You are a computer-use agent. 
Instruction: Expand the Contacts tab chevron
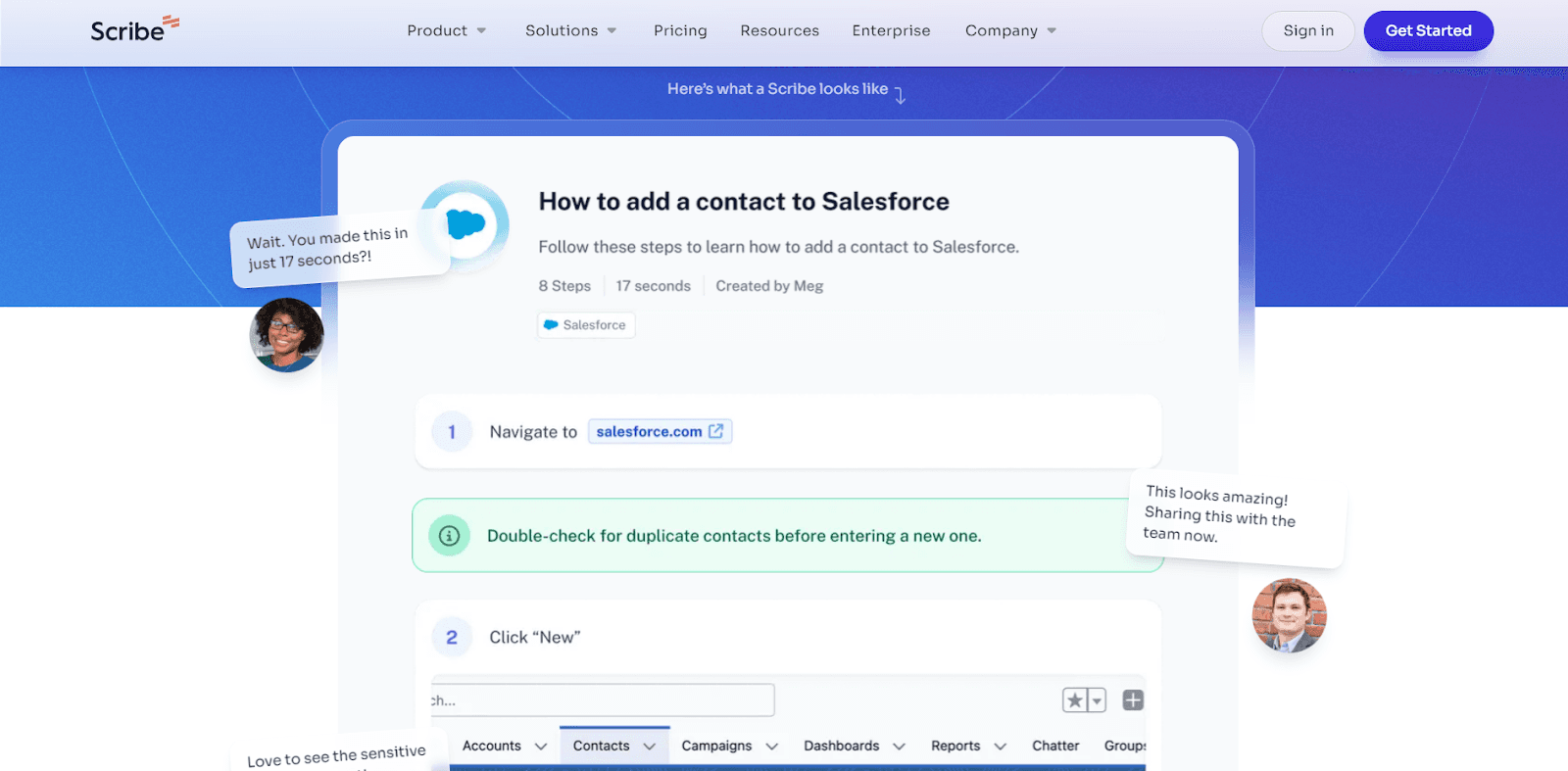click(650, 747)
